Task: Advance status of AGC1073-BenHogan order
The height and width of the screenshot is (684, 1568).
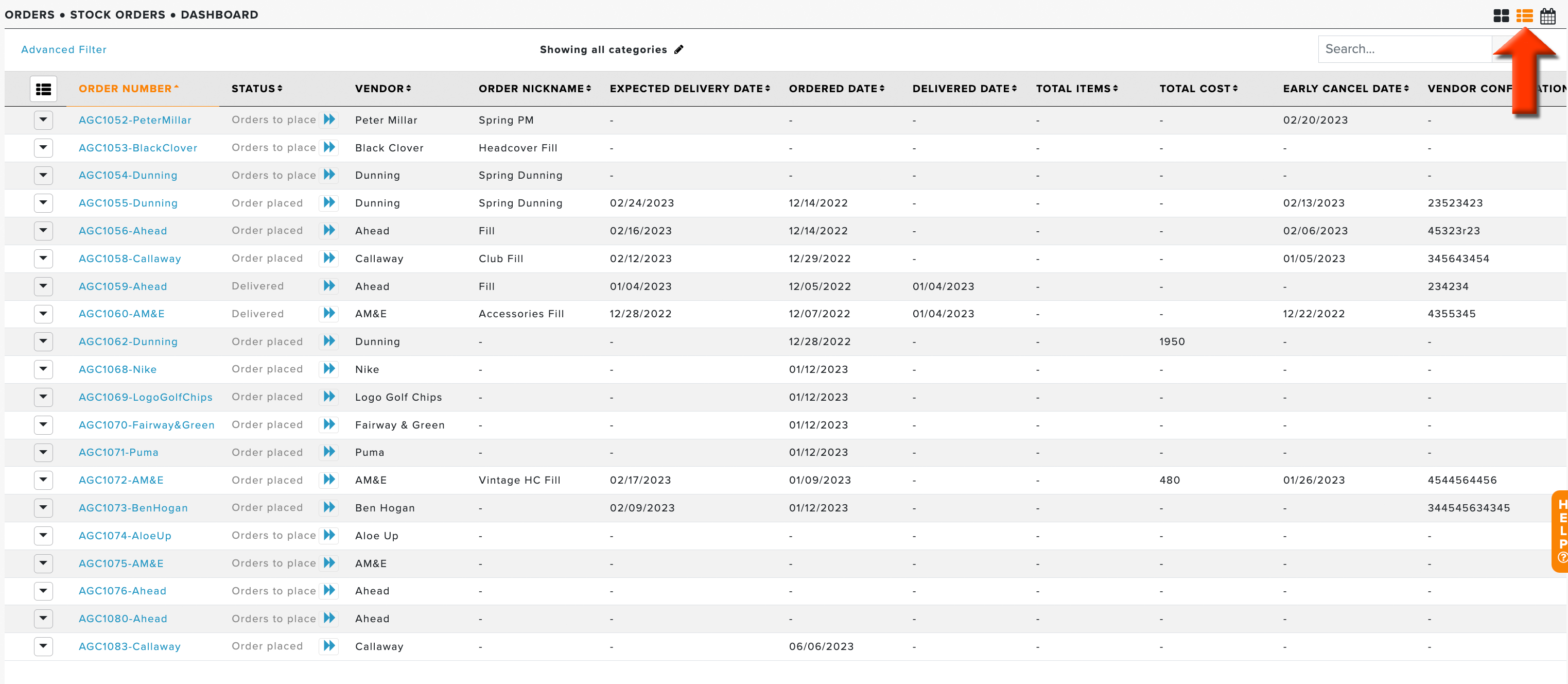Action: pyautogui.click(x=329, y=507)
